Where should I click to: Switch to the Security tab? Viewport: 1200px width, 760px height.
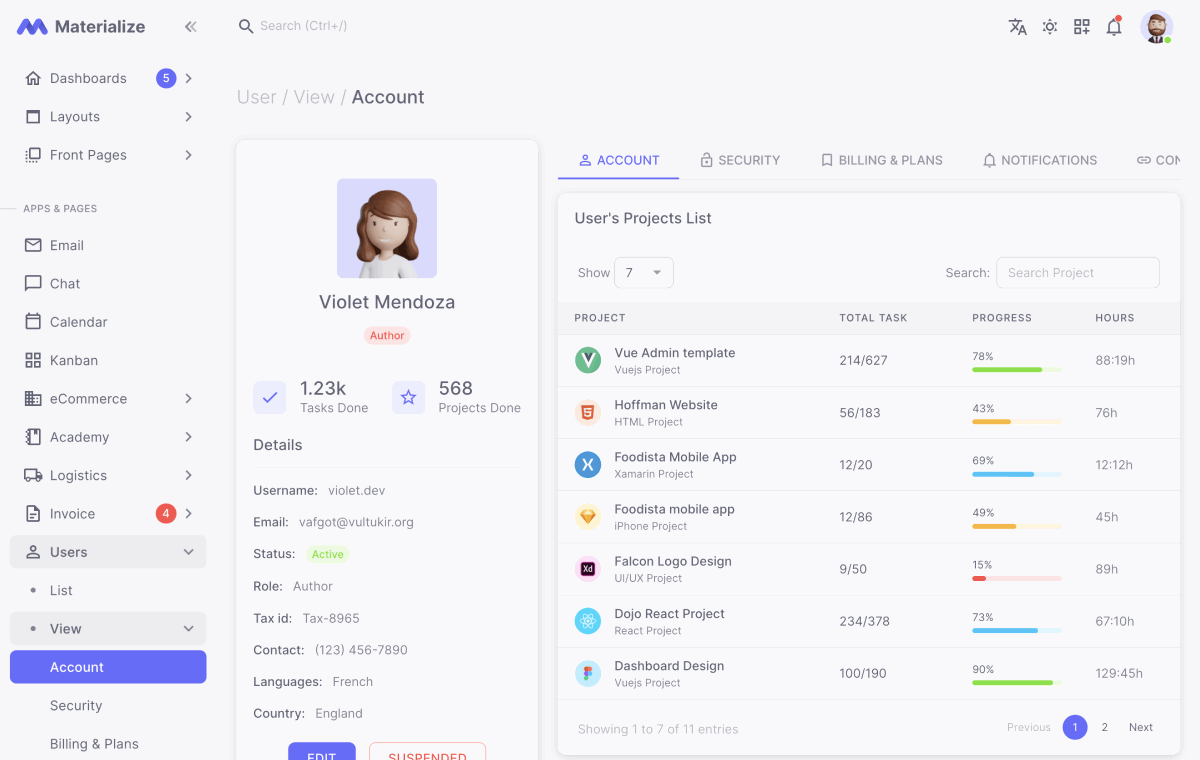click(741, 160)
